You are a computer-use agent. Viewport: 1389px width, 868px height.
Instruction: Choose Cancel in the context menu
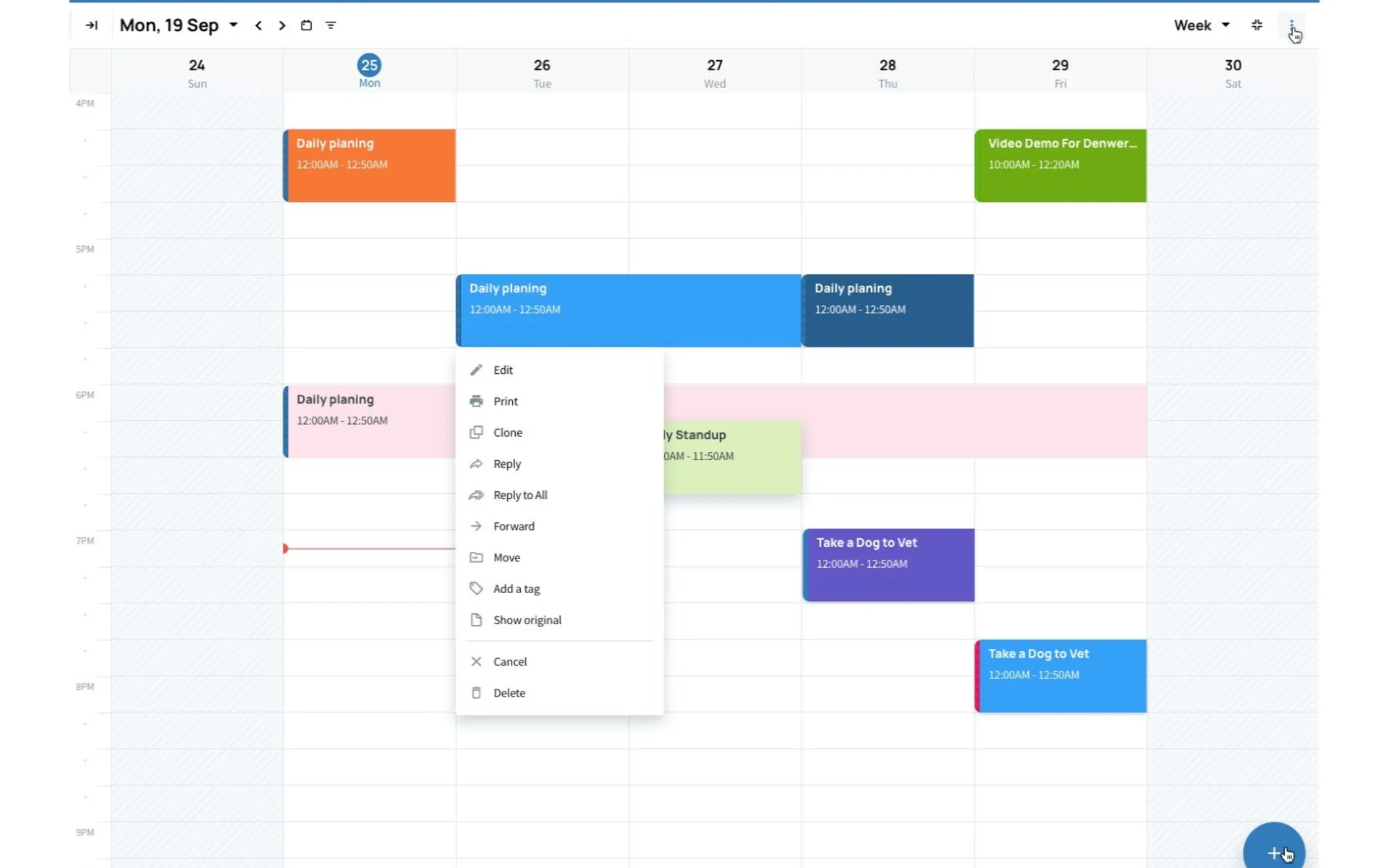tap(559, 661)
